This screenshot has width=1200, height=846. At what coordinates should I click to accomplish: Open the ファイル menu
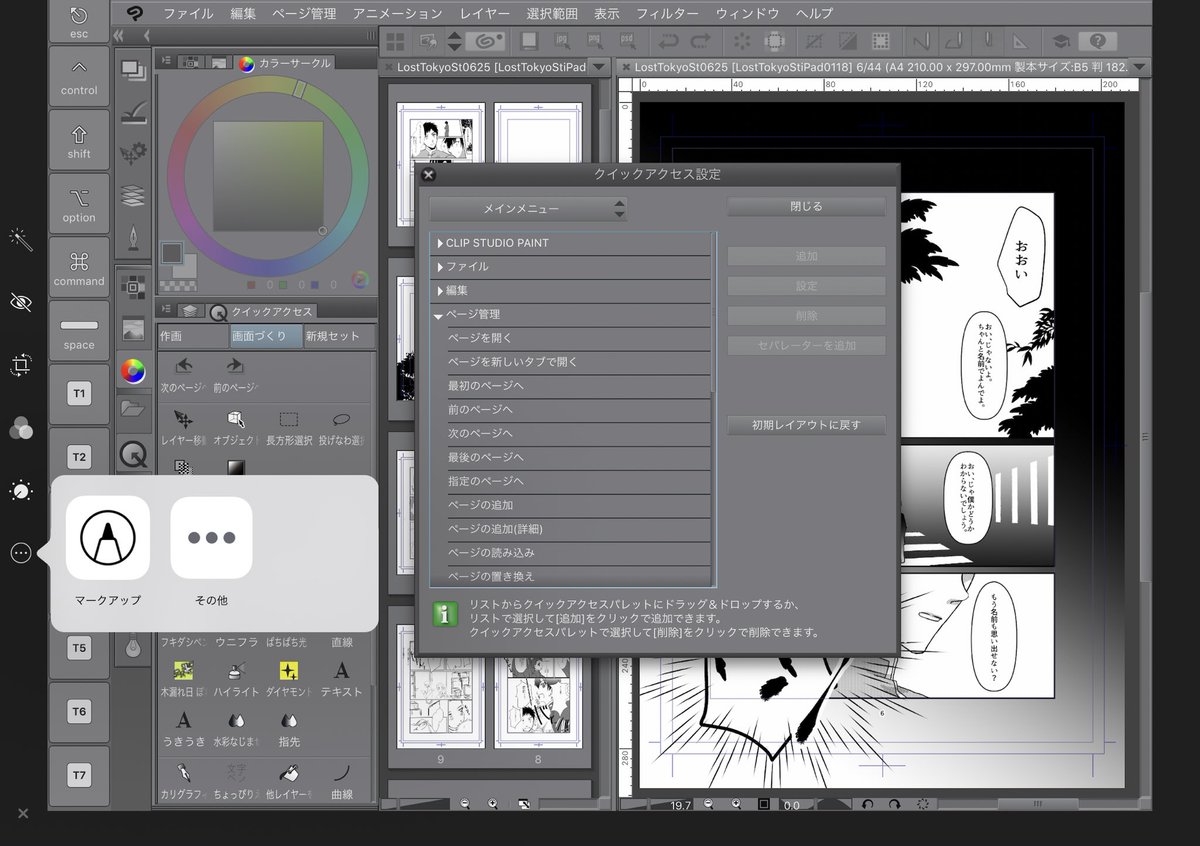click(x=188, y=14)
